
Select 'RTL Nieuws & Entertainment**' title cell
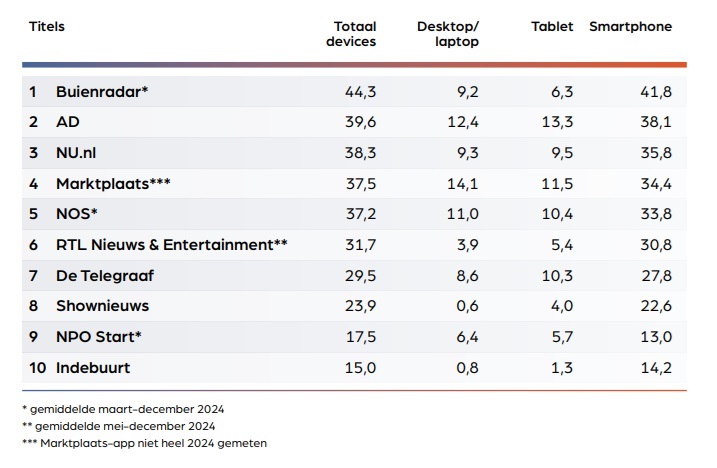tap(172, 245)
